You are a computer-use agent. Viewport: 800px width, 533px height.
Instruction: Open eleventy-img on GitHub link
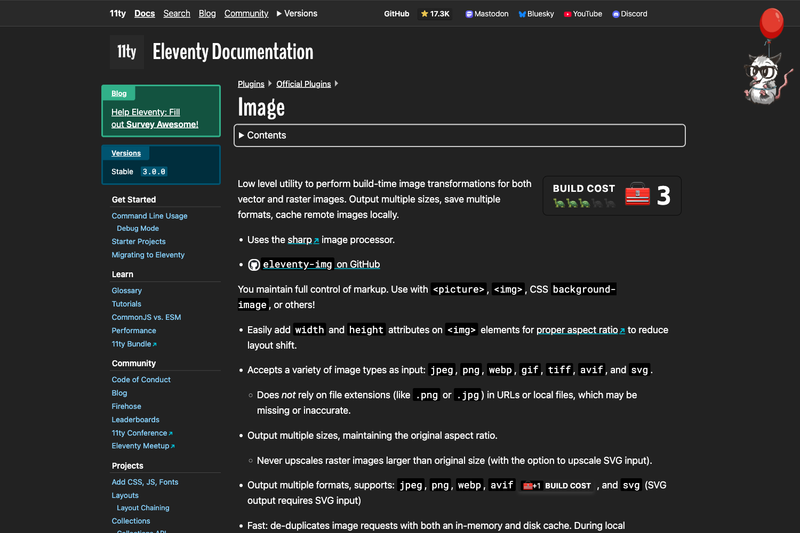point(321,264)
